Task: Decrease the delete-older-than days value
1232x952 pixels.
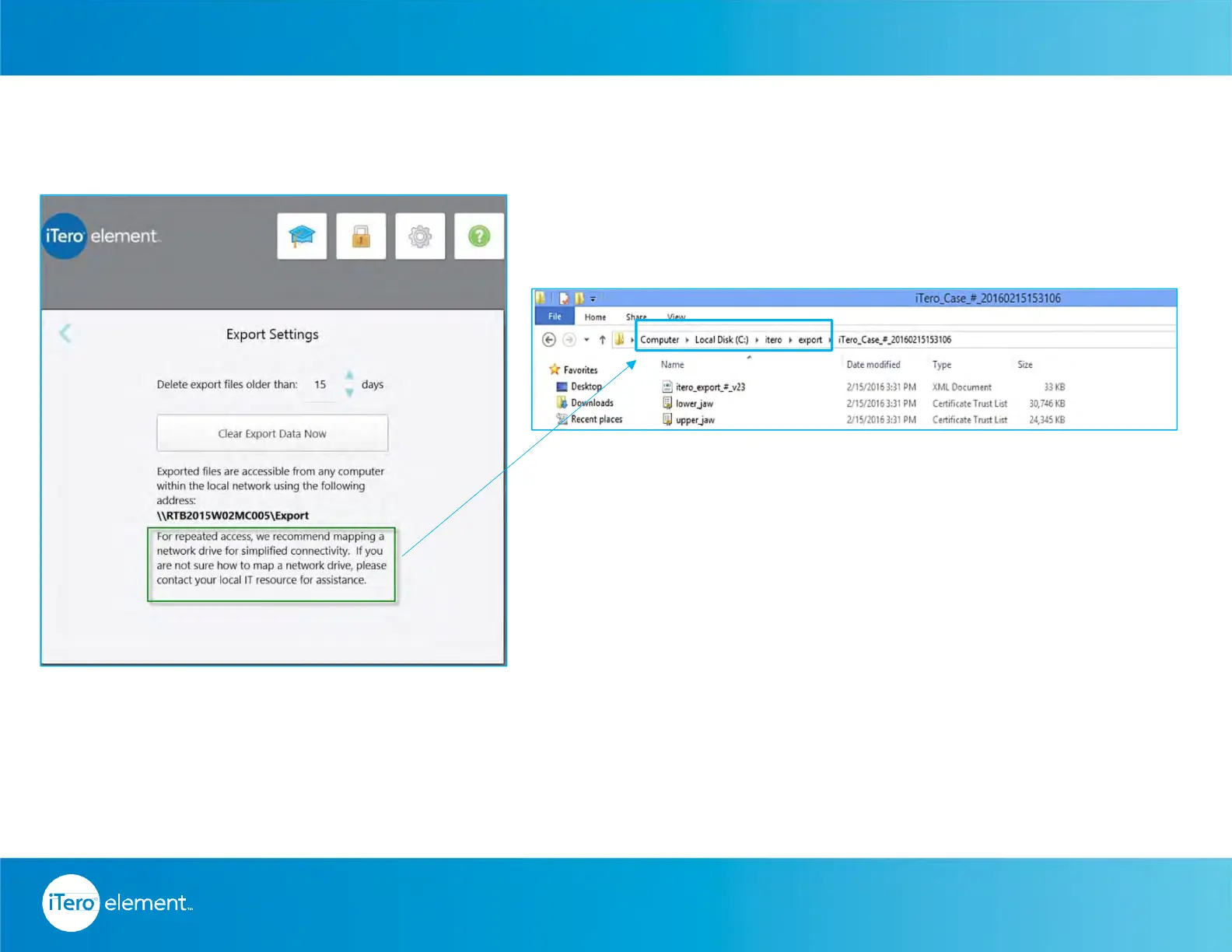Action: pyautogui.click(x=349, y=393)
